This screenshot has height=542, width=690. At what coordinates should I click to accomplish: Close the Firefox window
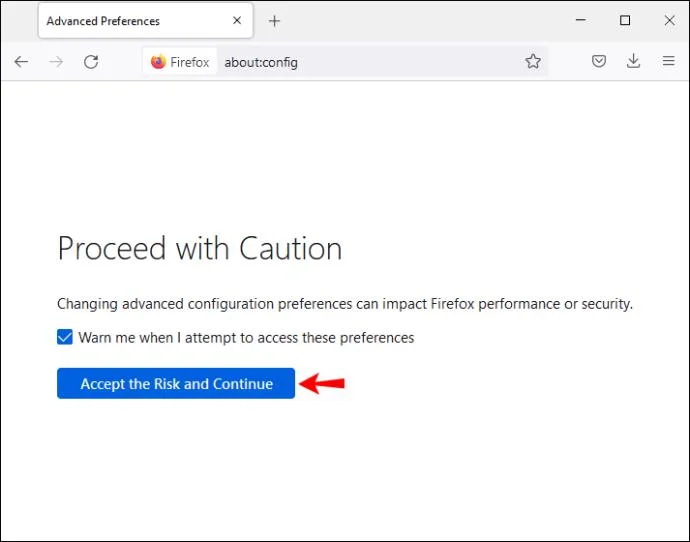coord(669,20)
